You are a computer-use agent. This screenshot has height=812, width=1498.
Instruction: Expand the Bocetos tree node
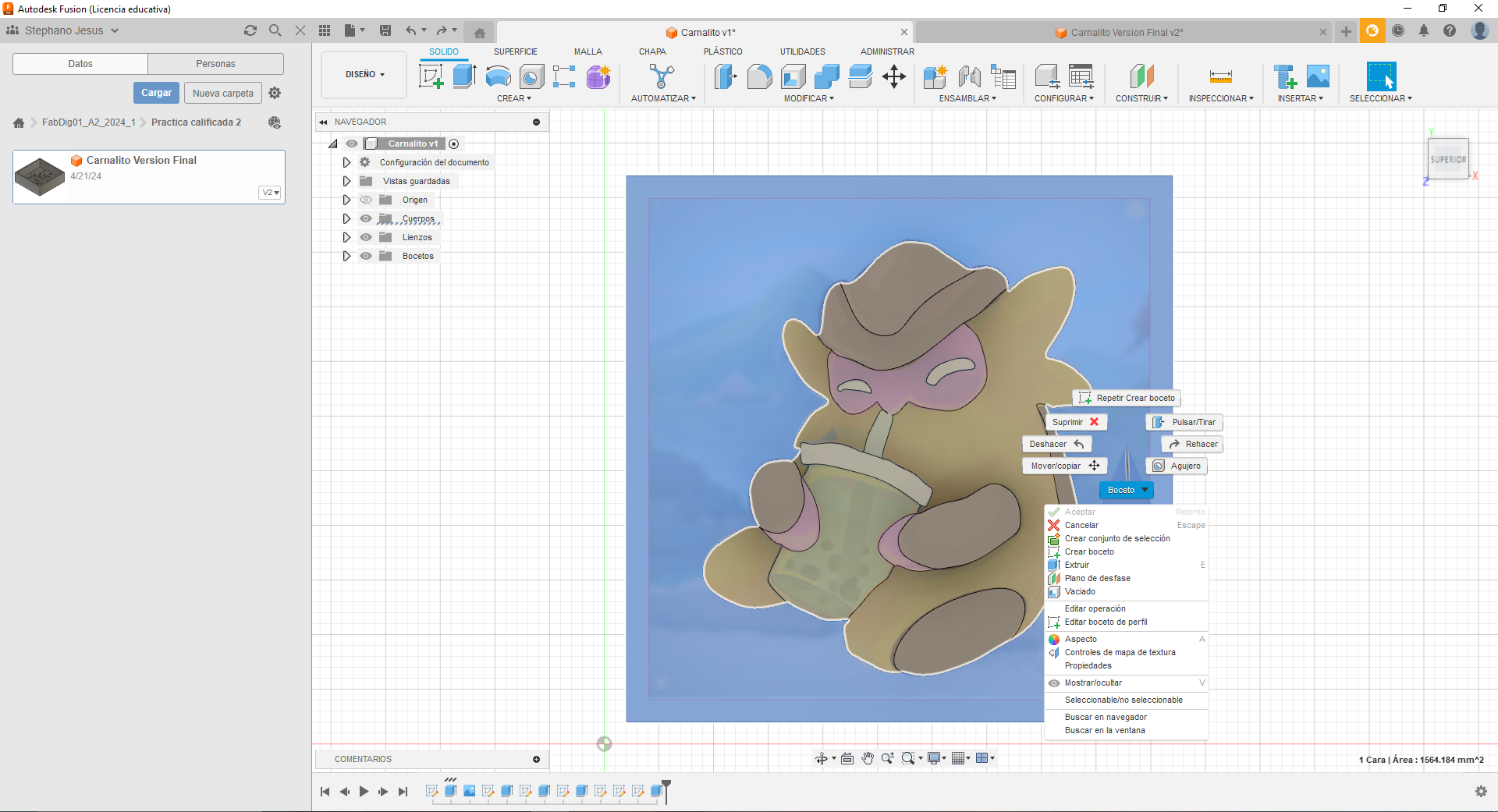coord(346,256)
